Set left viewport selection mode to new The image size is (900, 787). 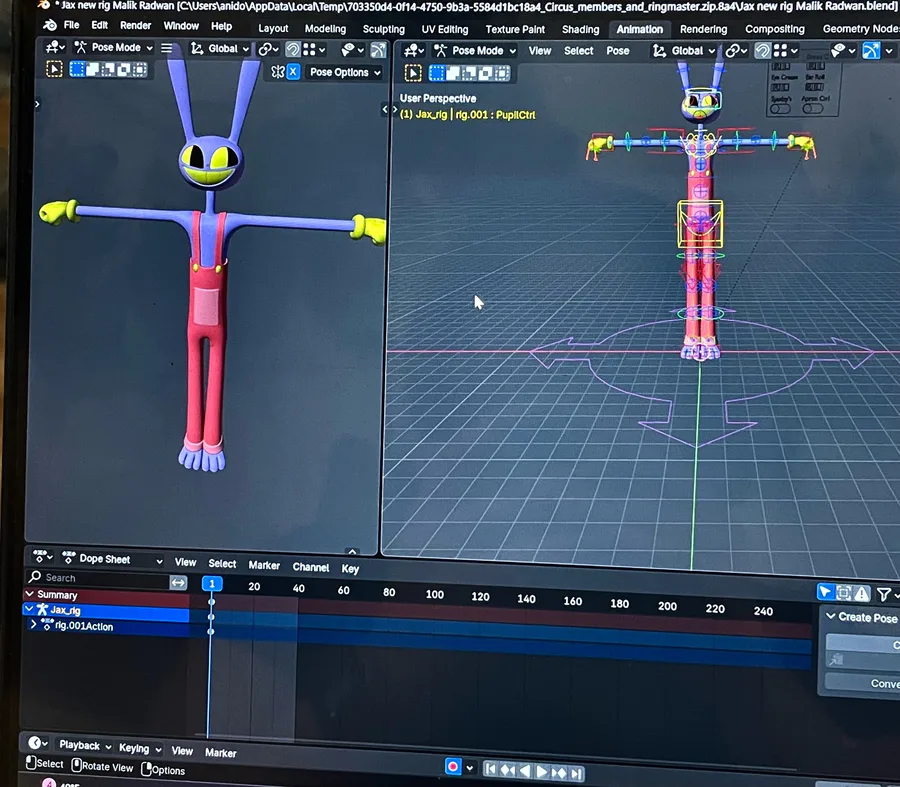pyautogui.click(x=77, y=69)
